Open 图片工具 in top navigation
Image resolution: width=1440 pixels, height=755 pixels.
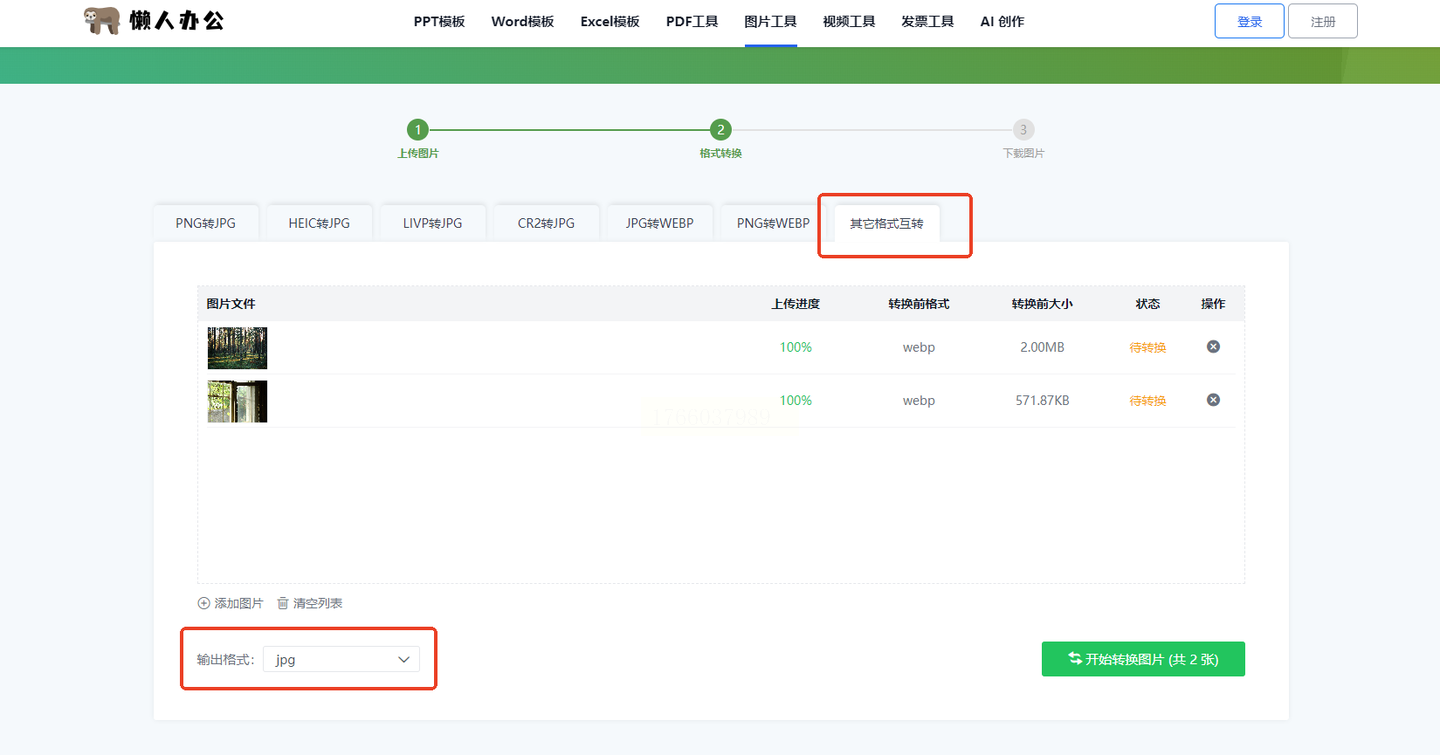click(771, 22)
